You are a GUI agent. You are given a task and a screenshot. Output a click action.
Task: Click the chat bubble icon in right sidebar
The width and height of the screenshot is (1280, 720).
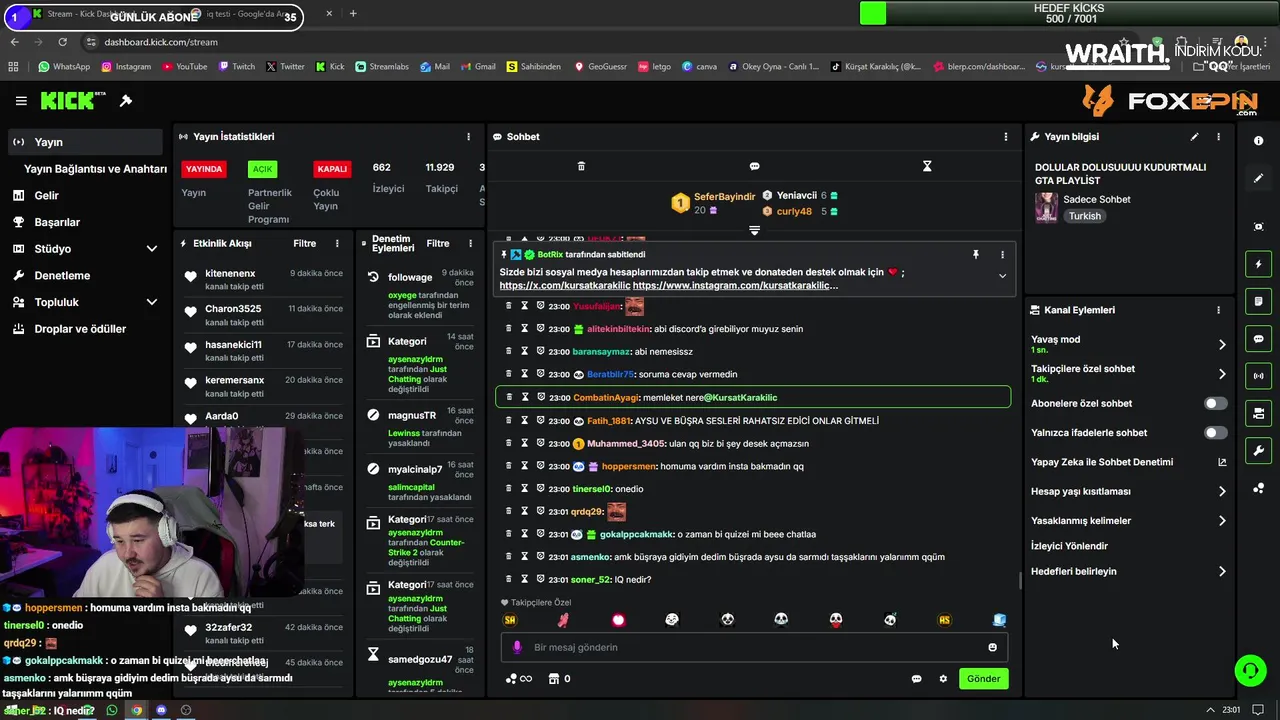point(1259,339)
